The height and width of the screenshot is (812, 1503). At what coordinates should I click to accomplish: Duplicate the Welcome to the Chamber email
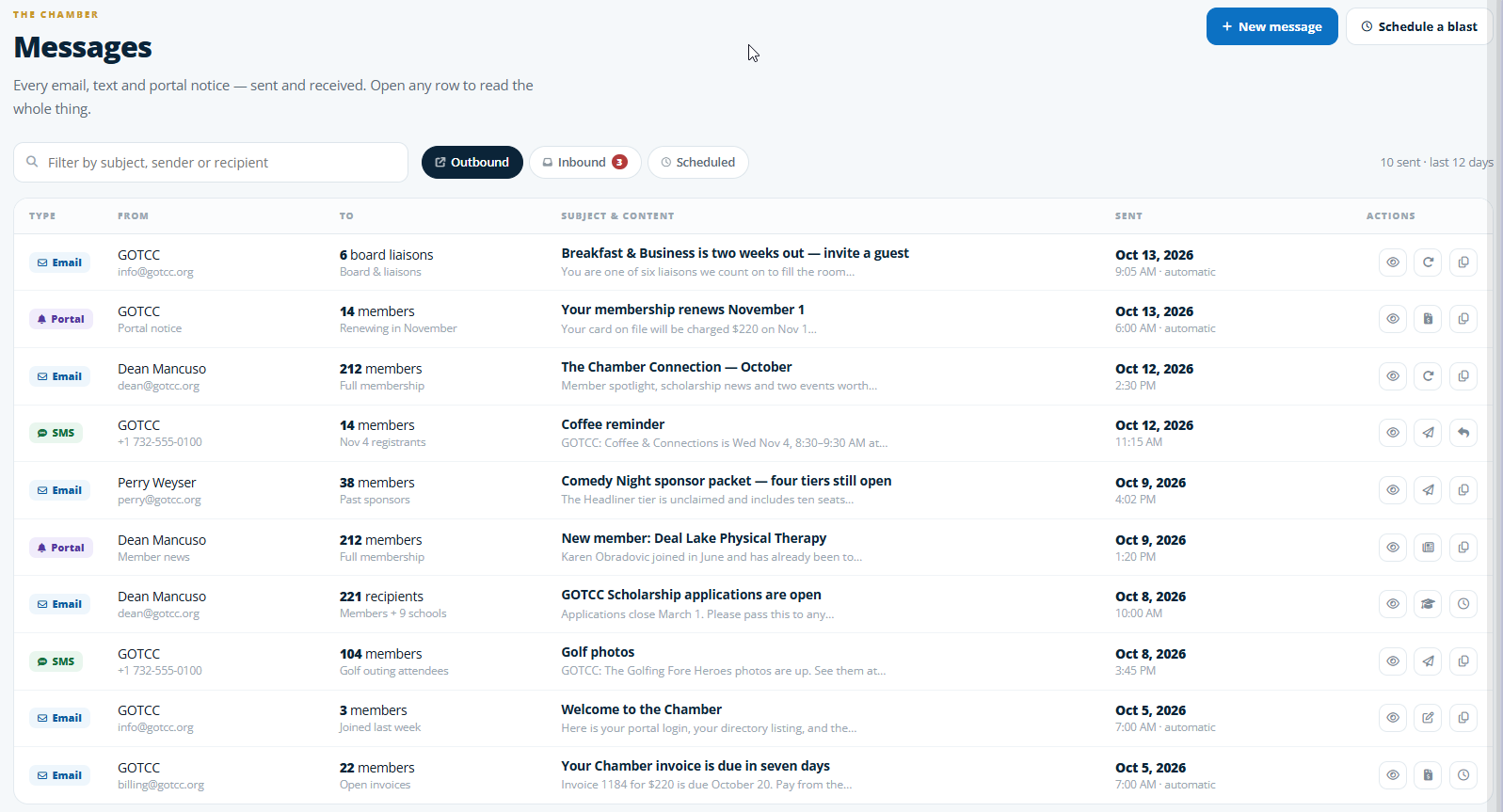point(1463,718)
